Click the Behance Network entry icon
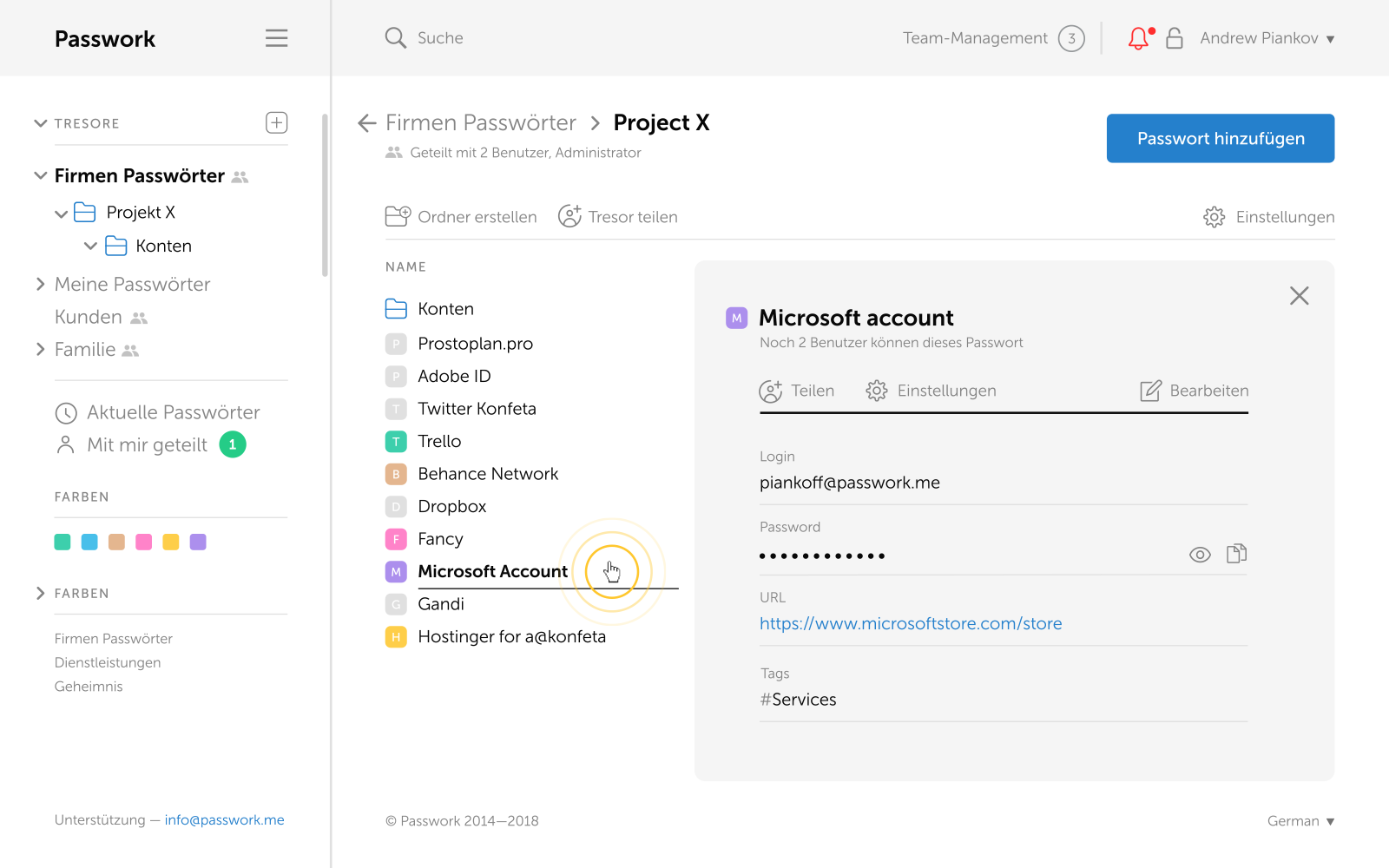 396,474
